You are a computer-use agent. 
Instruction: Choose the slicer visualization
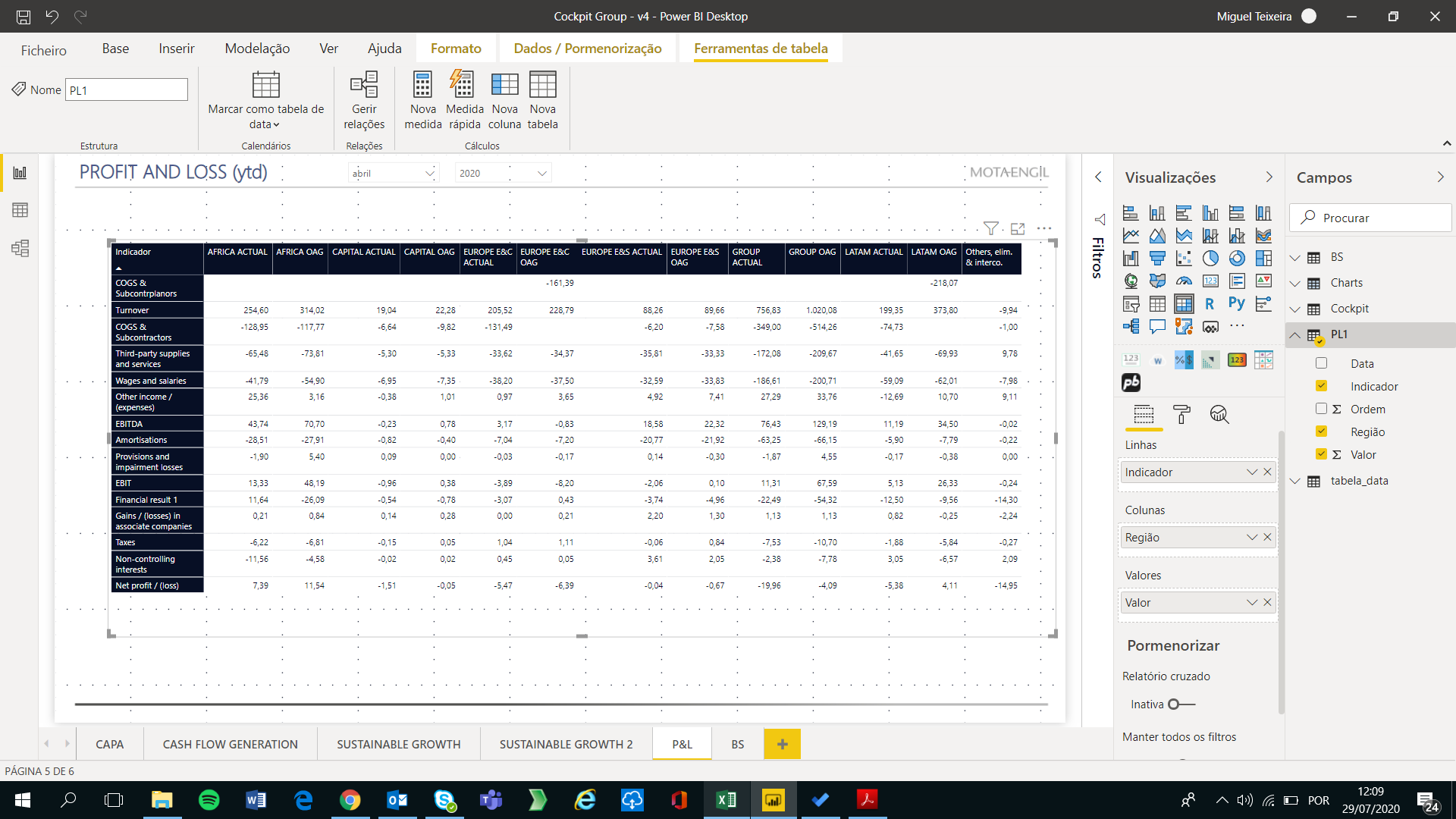(1131, 304)
